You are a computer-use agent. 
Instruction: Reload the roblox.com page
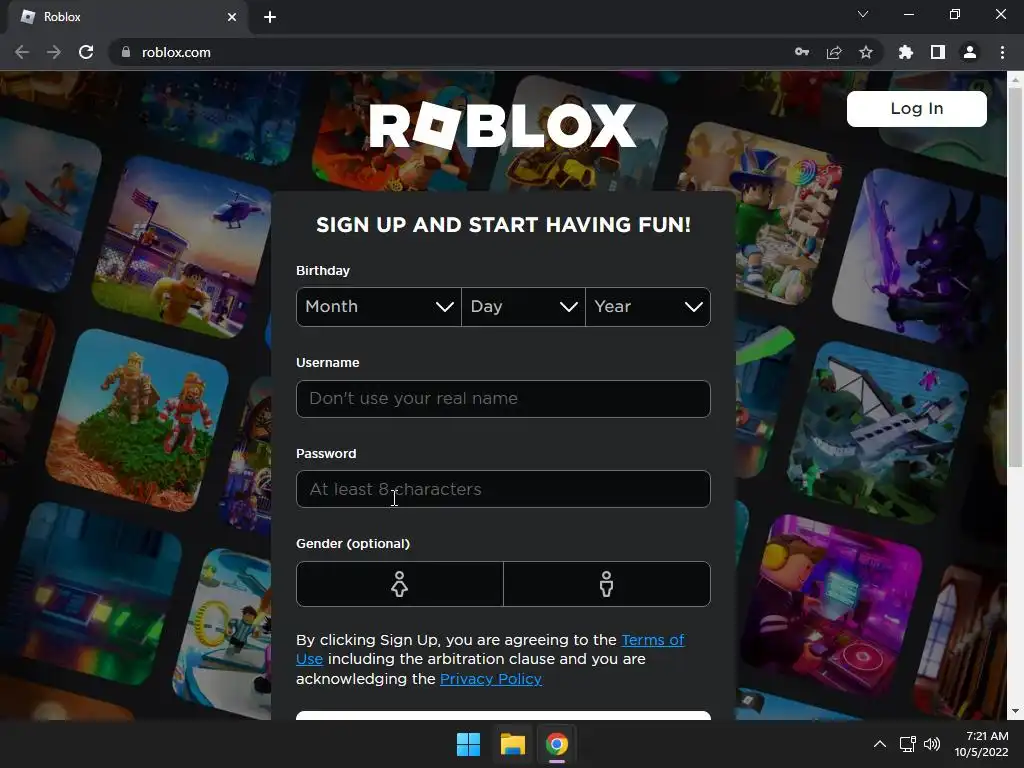[86, 52]
